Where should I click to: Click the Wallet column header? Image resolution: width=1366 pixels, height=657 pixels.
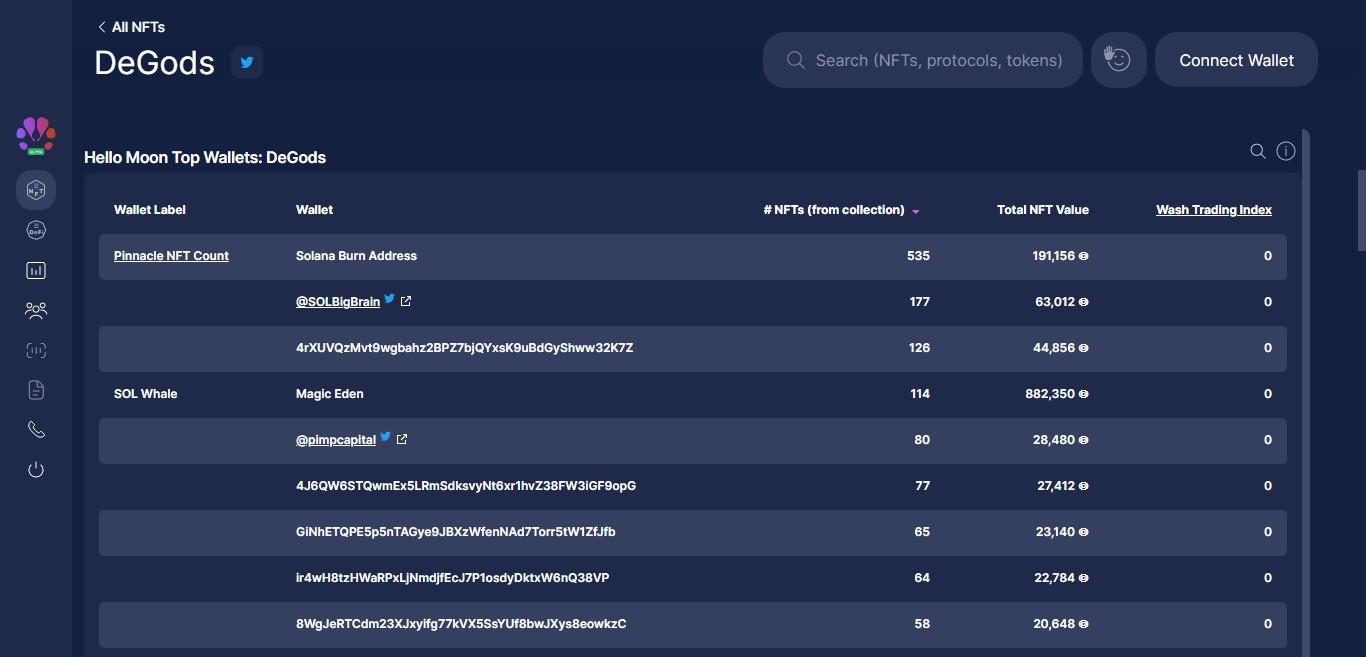[x=314, y=210]
